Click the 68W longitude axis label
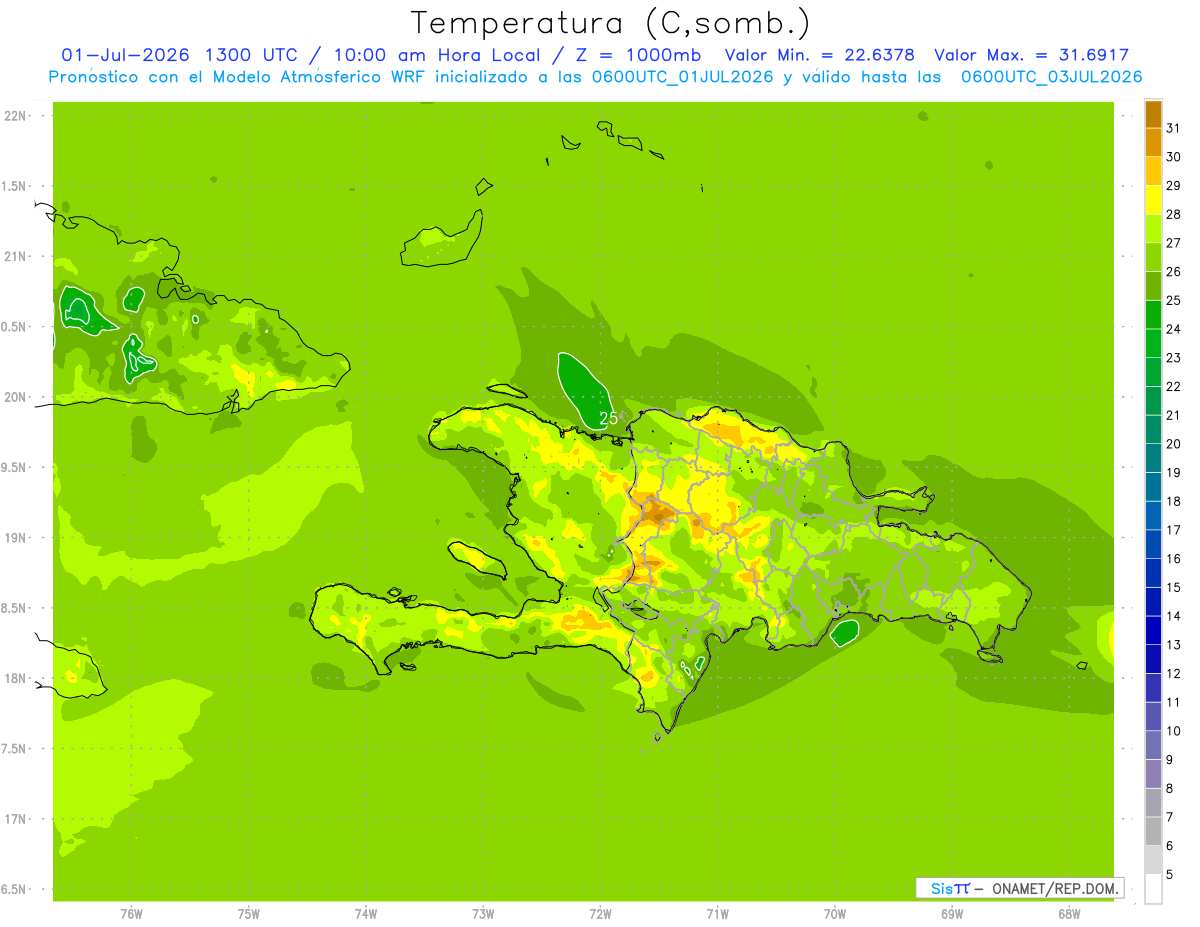 coord(1068,913)
